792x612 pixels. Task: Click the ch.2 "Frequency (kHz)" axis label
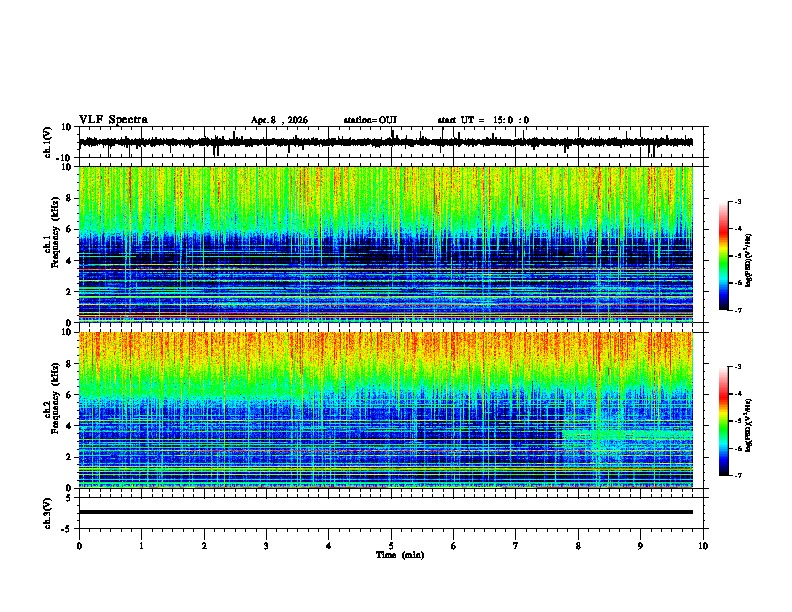(x=55, y=398)
